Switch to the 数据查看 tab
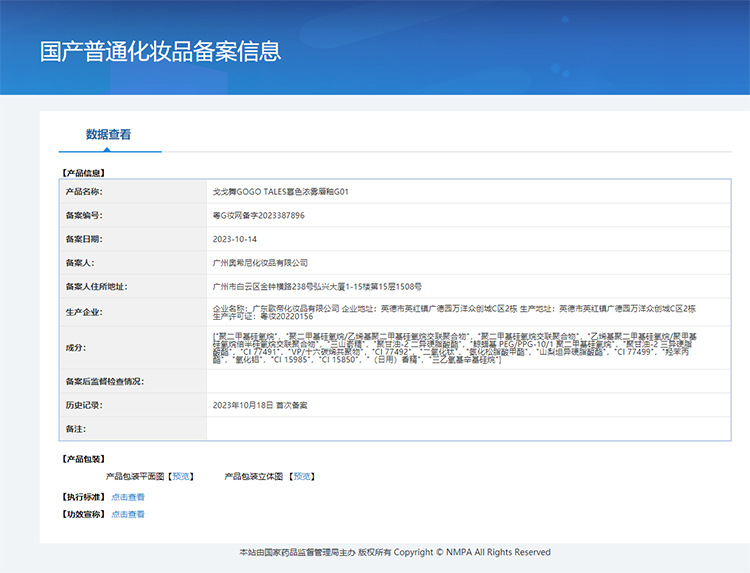The width and height of the screenshot is (750, 573). (x=108, y=134)
